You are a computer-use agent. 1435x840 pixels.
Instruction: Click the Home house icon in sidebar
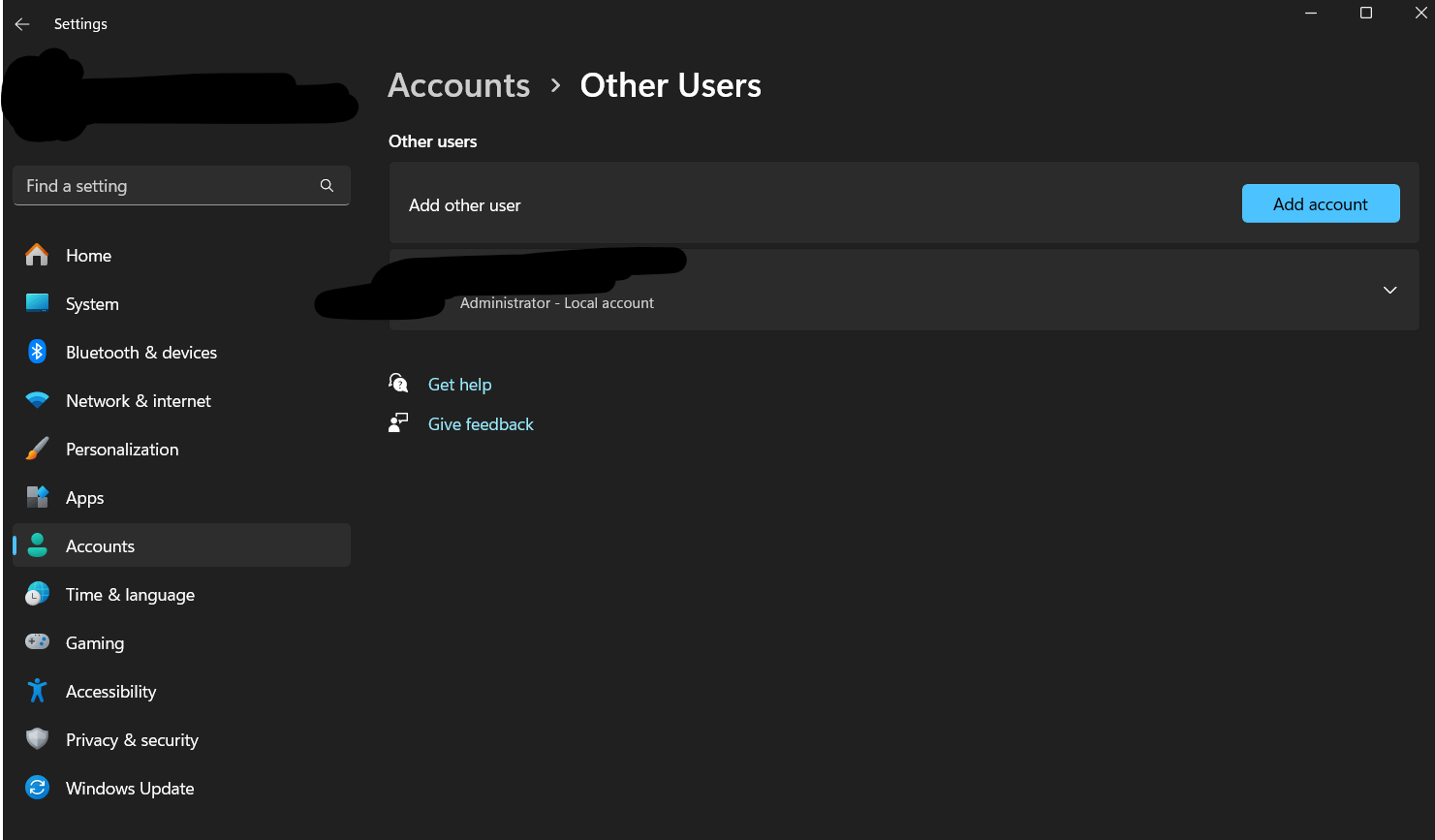coord(37,255)
